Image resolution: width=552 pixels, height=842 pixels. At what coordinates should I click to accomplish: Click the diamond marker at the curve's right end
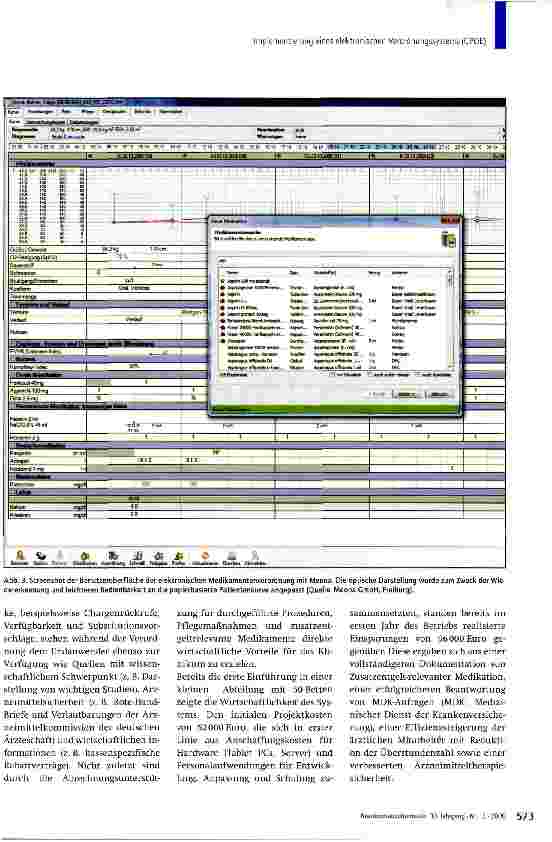476,220
